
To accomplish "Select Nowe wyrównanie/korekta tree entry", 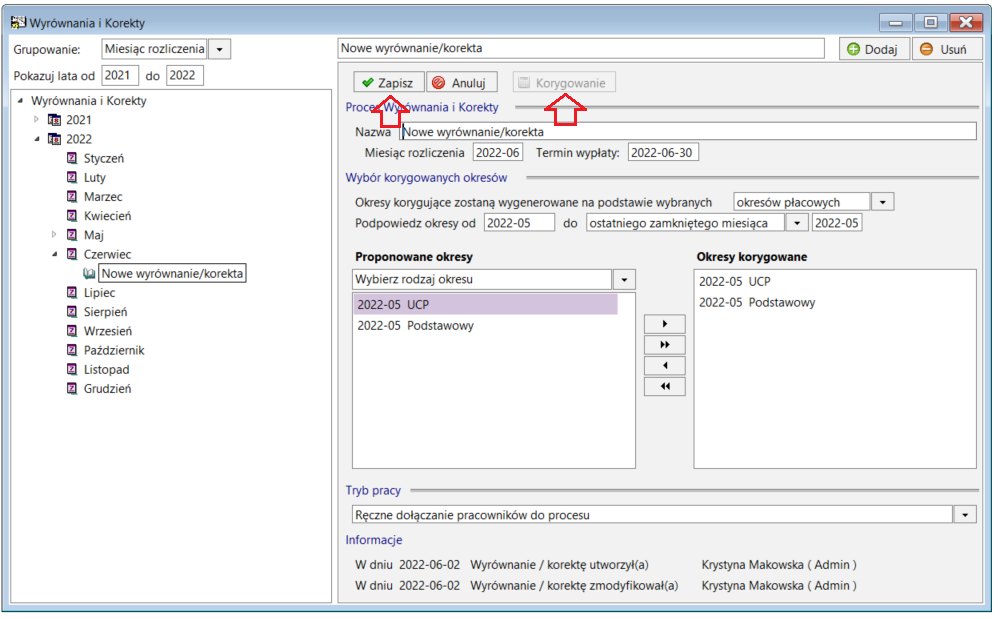I will pos(172,273).
